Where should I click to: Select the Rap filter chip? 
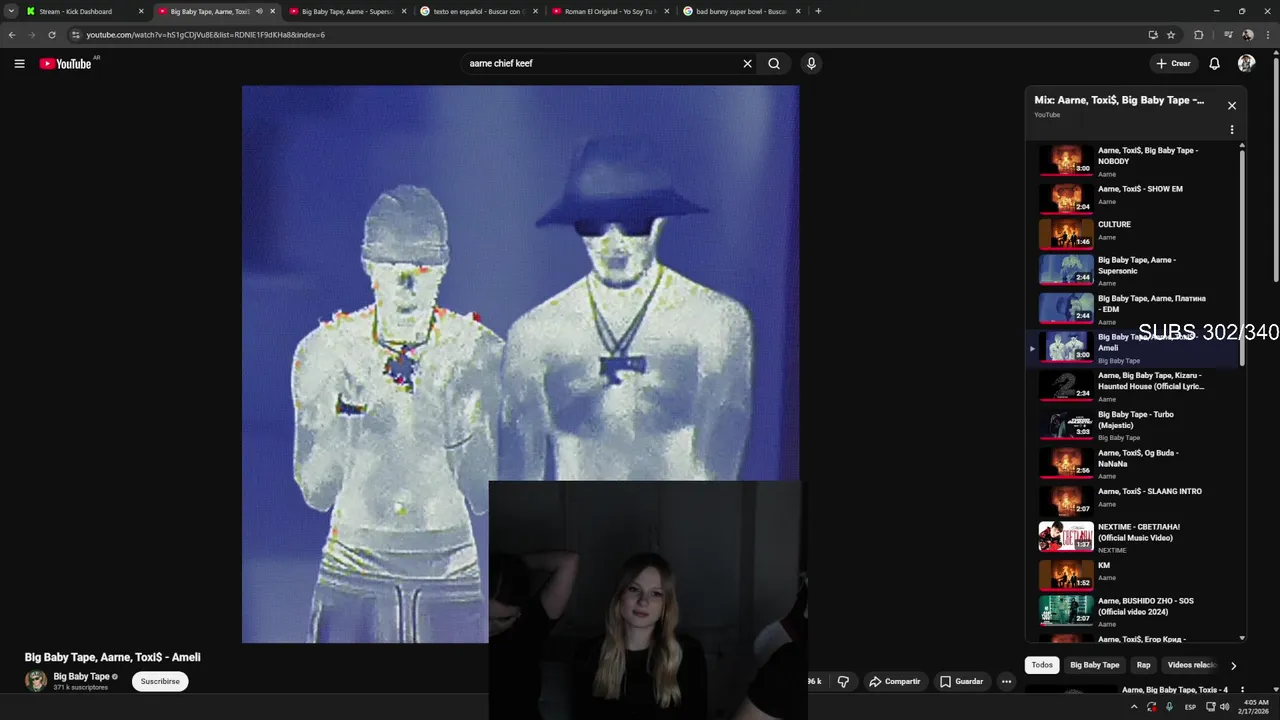pos(1143,665)
